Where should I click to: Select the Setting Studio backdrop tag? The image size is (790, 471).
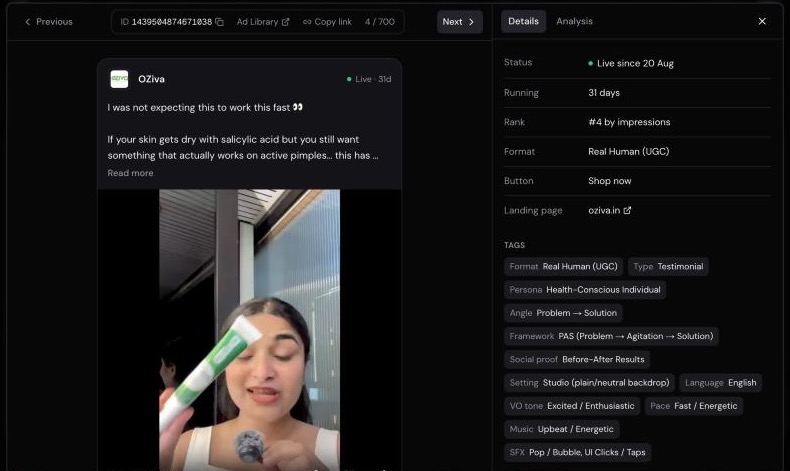click(589, 382)
